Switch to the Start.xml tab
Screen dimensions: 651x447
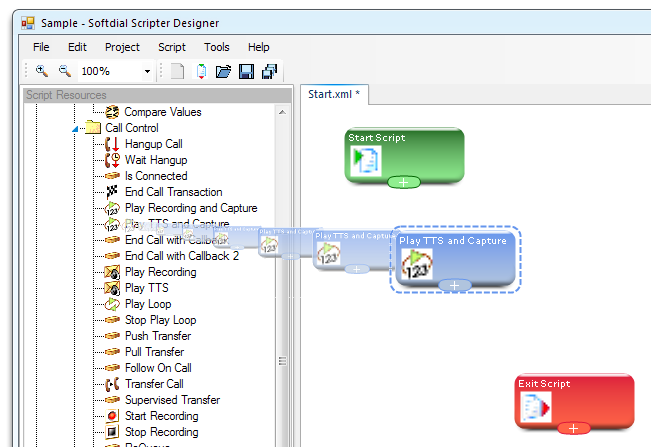click(334, 94)
